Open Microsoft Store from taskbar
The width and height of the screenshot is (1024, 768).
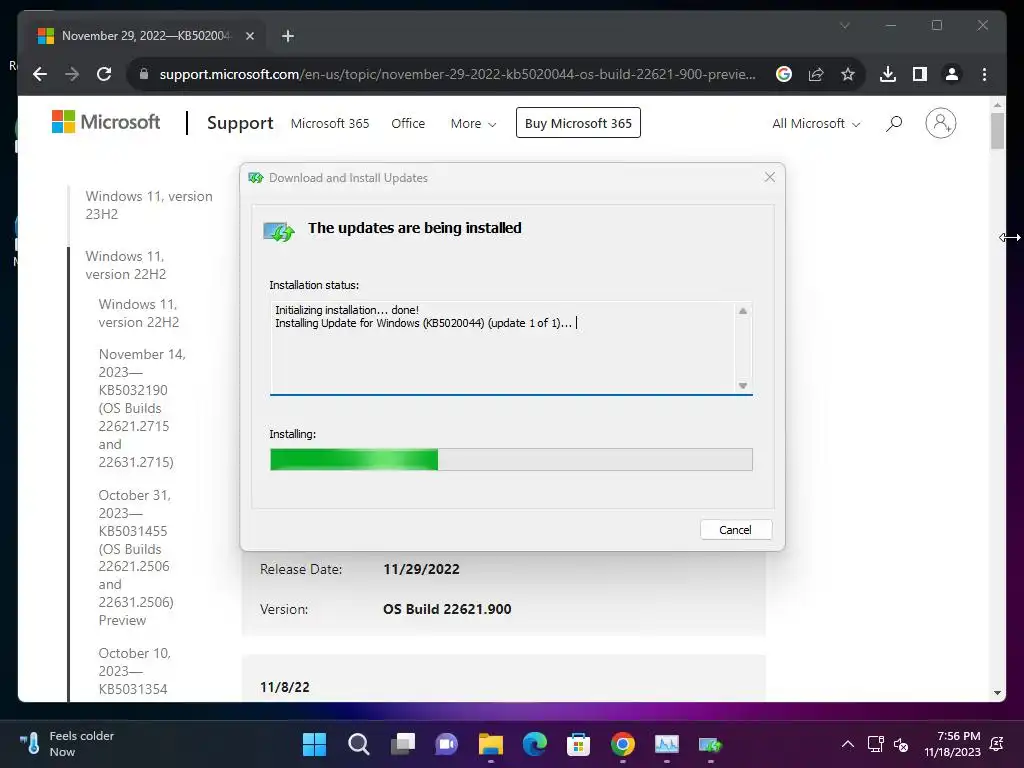point(579,744)
